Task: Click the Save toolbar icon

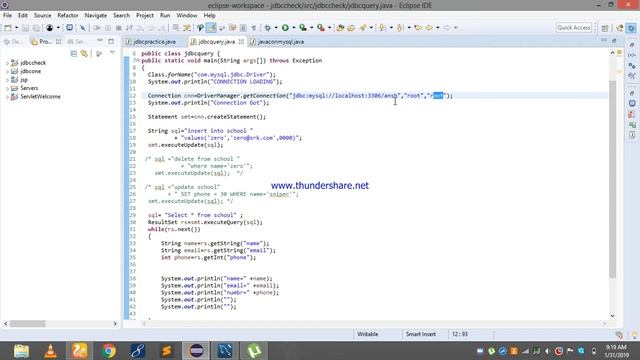Action: pyautogui.click(x=25, y=28)
